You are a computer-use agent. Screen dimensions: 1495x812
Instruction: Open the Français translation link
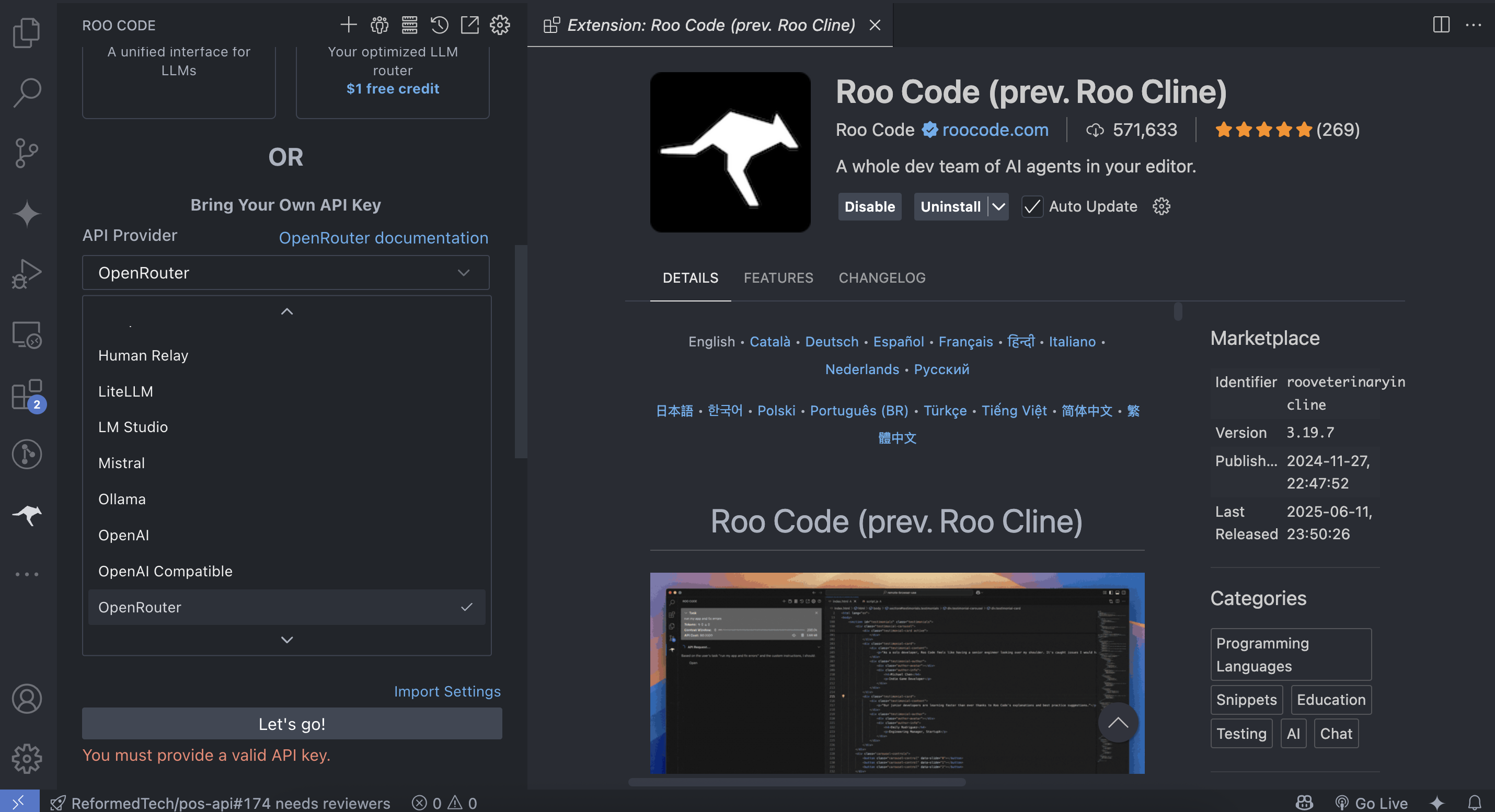(x=965, y=342)
